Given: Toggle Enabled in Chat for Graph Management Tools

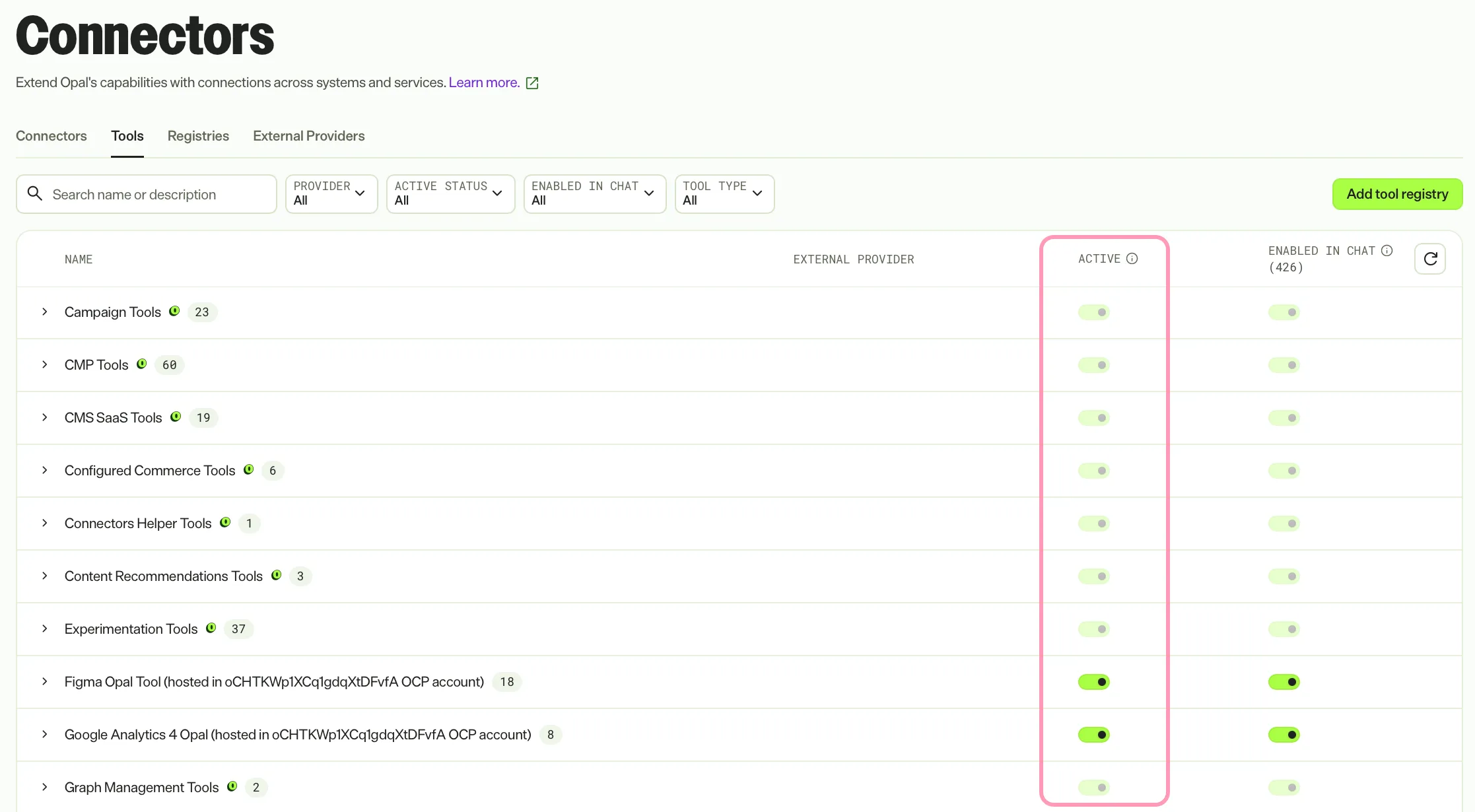Looking at the screenshot, I should pyautogui.click(x=1284, y=788).
